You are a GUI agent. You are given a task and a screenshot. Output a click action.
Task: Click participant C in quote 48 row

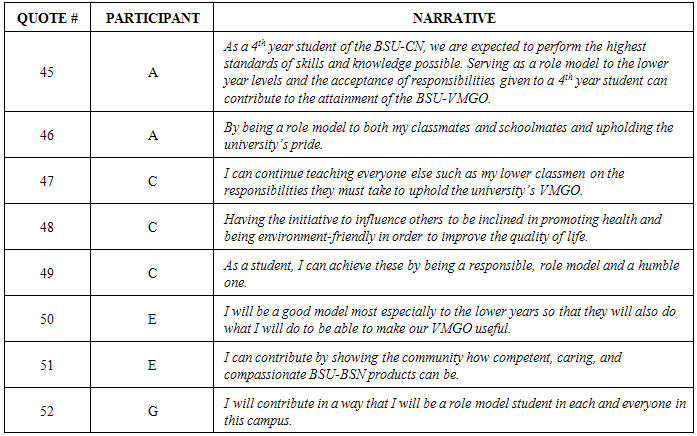pos(152,228)
